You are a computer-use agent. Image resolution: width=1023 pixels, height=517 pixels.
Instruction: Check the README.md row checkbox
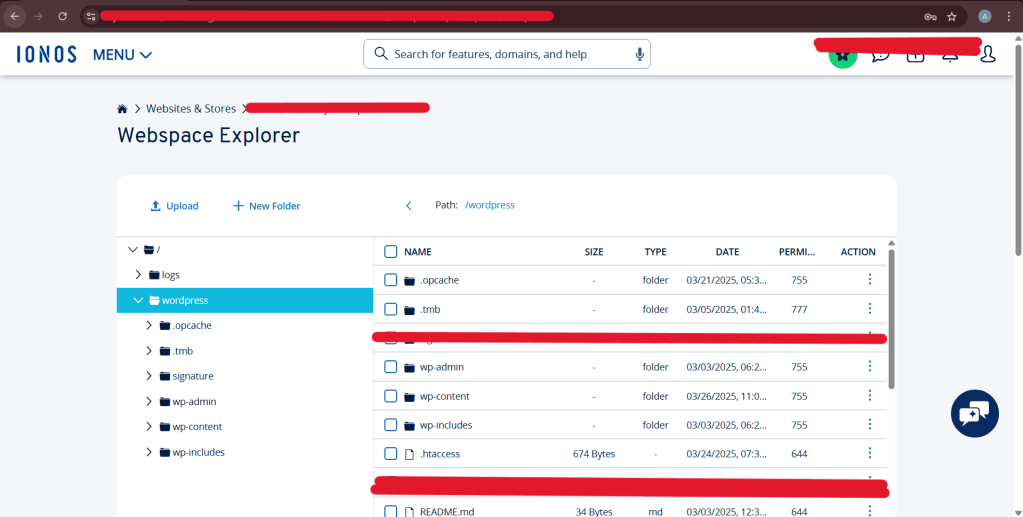[390, 511]
